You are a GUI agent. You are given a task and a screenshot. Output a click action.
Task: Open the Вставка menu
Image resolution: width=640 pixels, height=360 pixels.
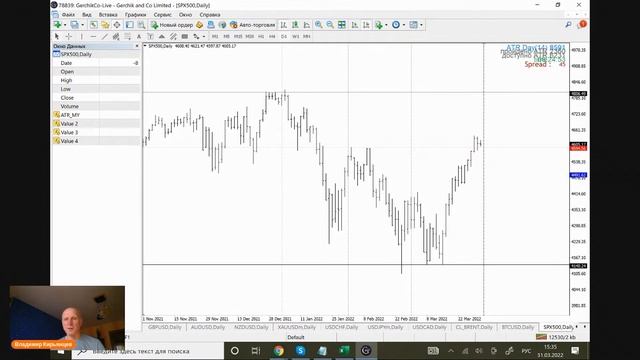click(108, 15)
